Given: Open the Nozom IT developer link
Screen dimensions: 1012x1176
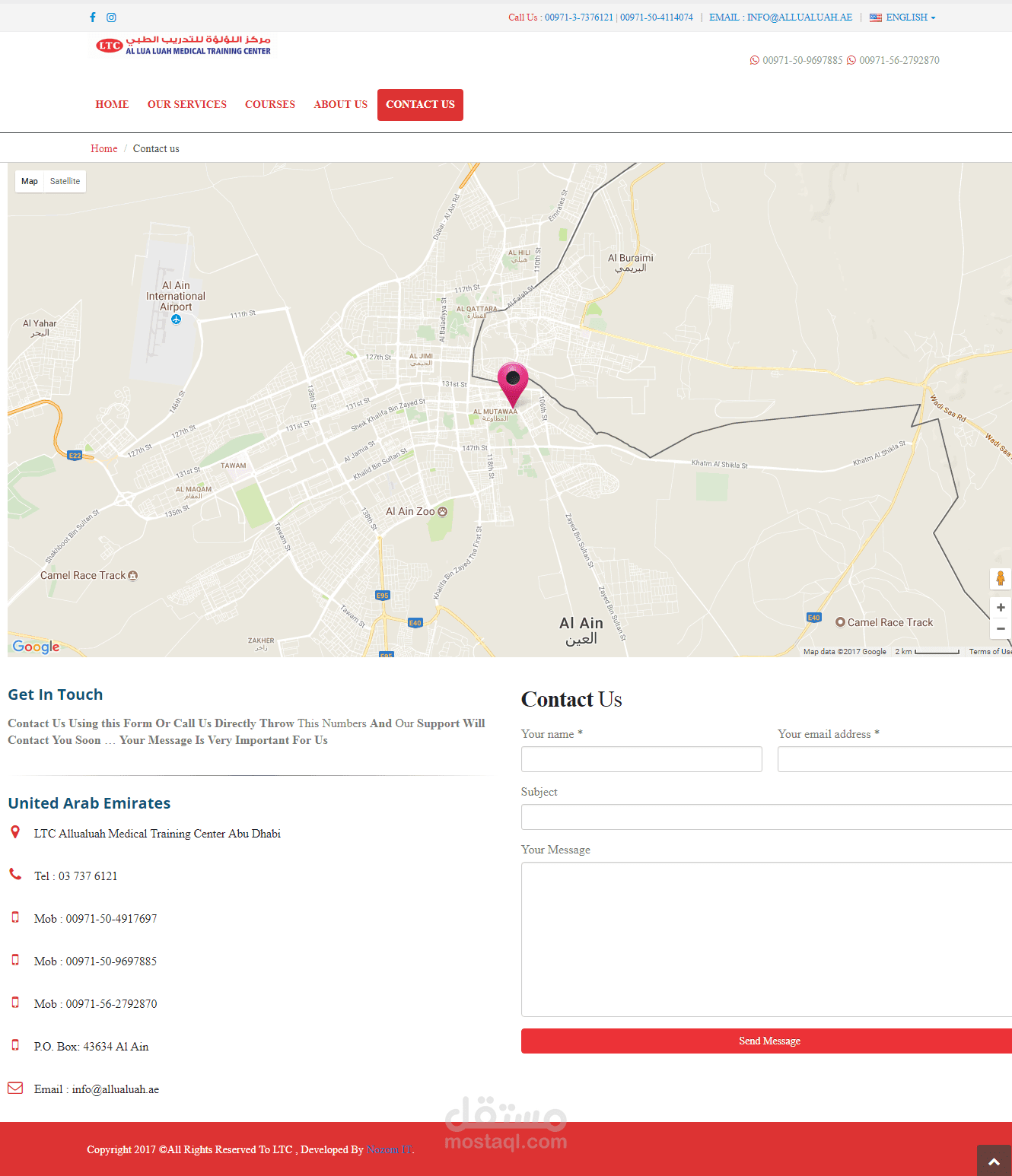Looking at the screenshot, I should point(389,1149).
